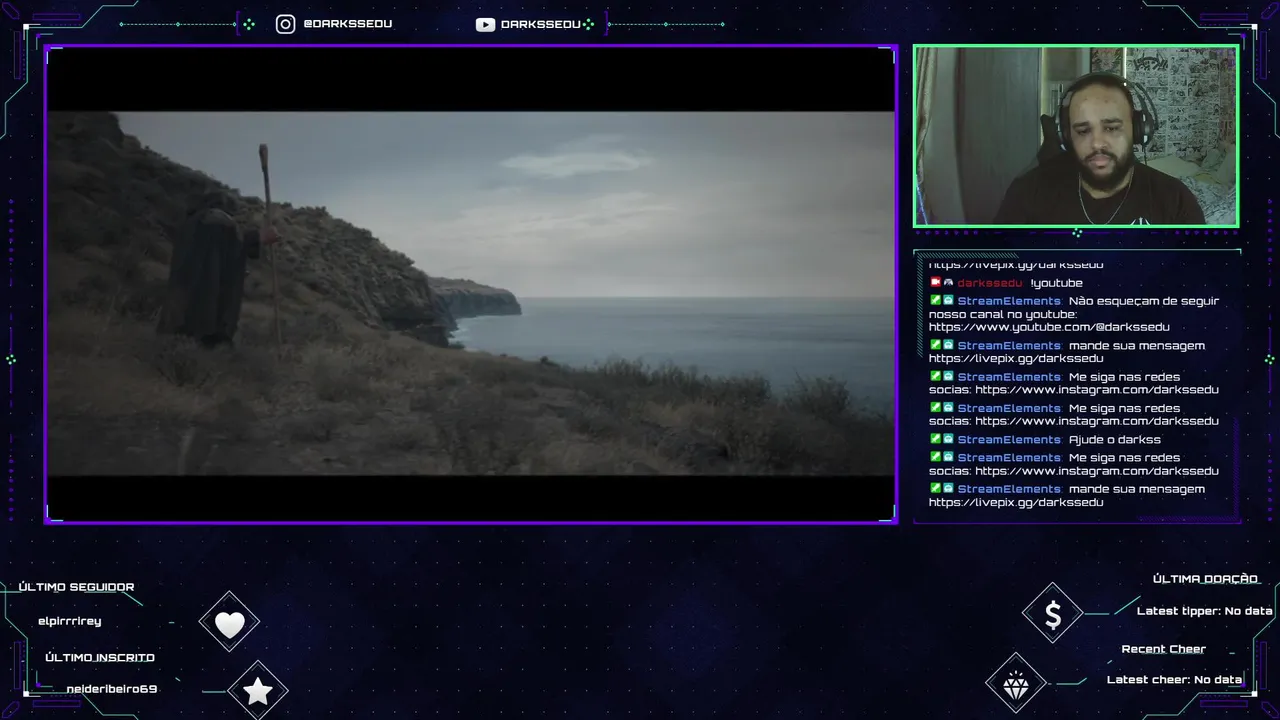Click the Latest tipper: No data text
Screen dimensions: 1280x720
tap(1205, 611)
